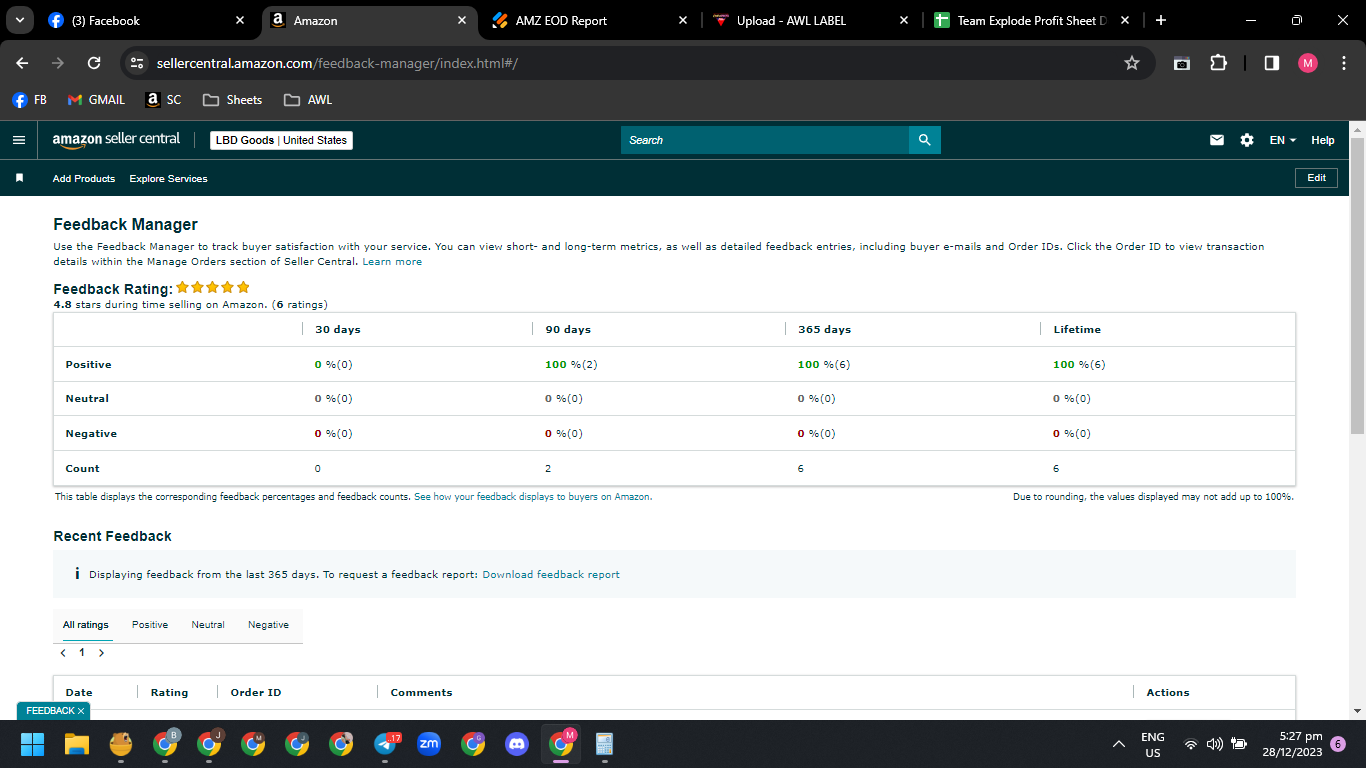The image size is (1366, 768).
Task: Click the Edit button
Action: point(1316,178)
